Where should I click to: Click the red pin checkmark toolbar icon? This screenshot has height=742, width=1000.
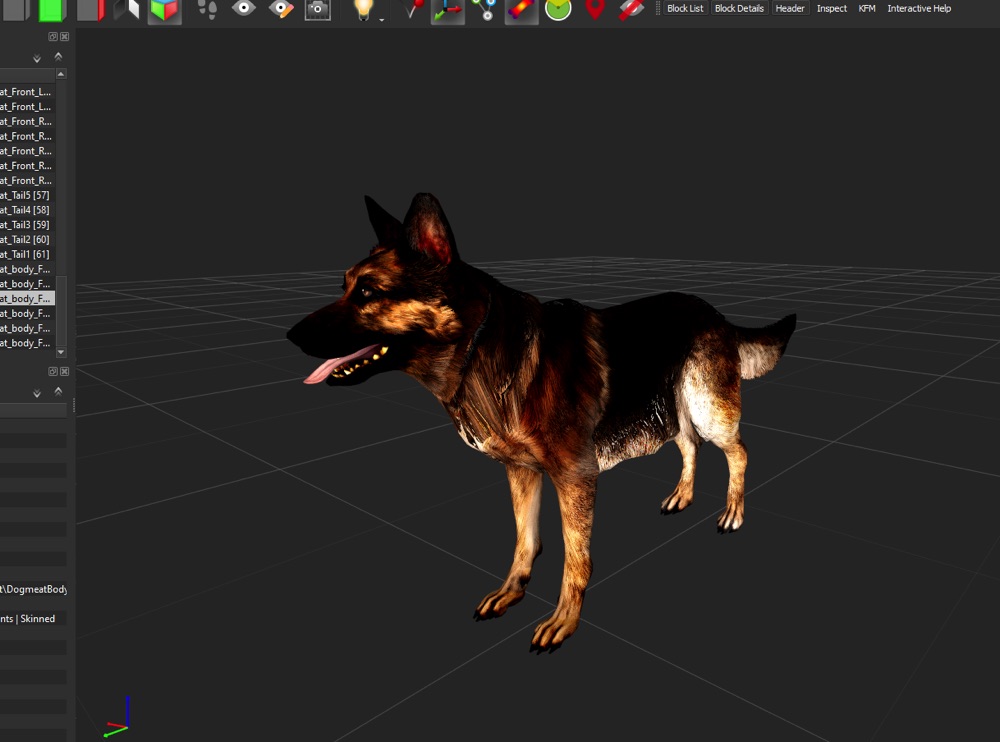[413, 9]
